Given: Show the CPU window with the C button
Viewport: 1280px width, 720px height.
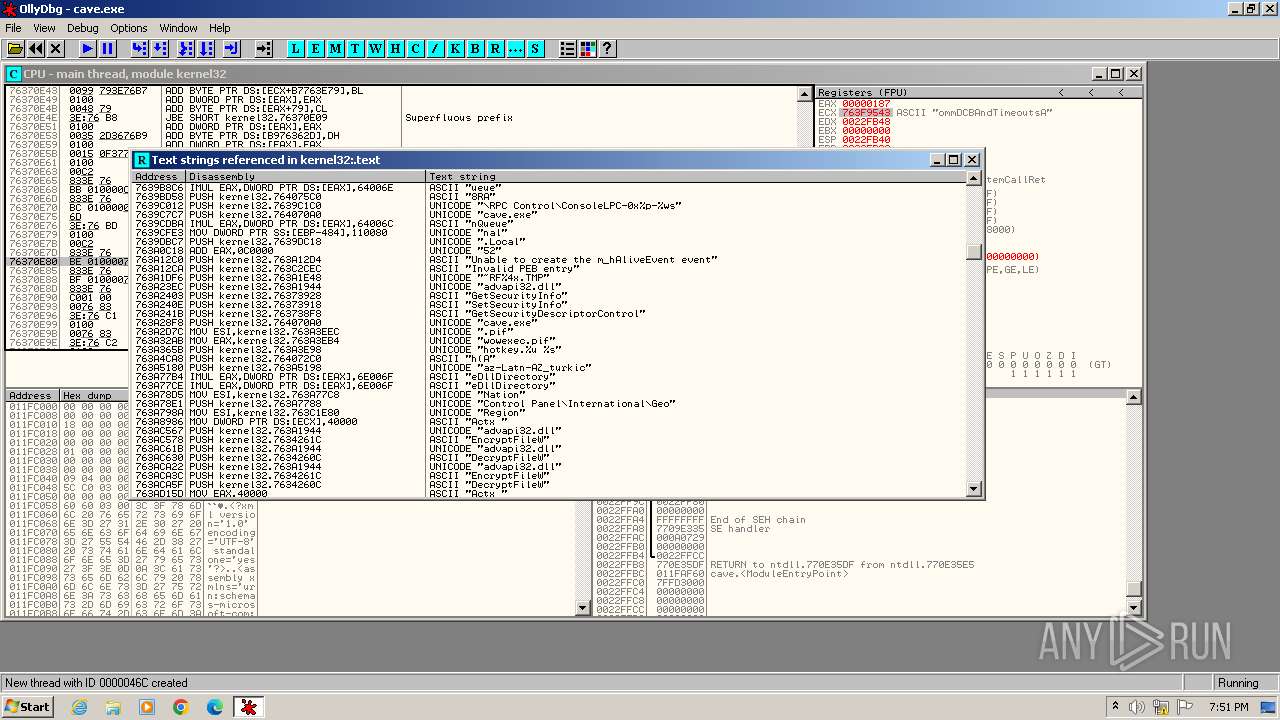Looking at the screenshot, I should click(x=416, y=48).
